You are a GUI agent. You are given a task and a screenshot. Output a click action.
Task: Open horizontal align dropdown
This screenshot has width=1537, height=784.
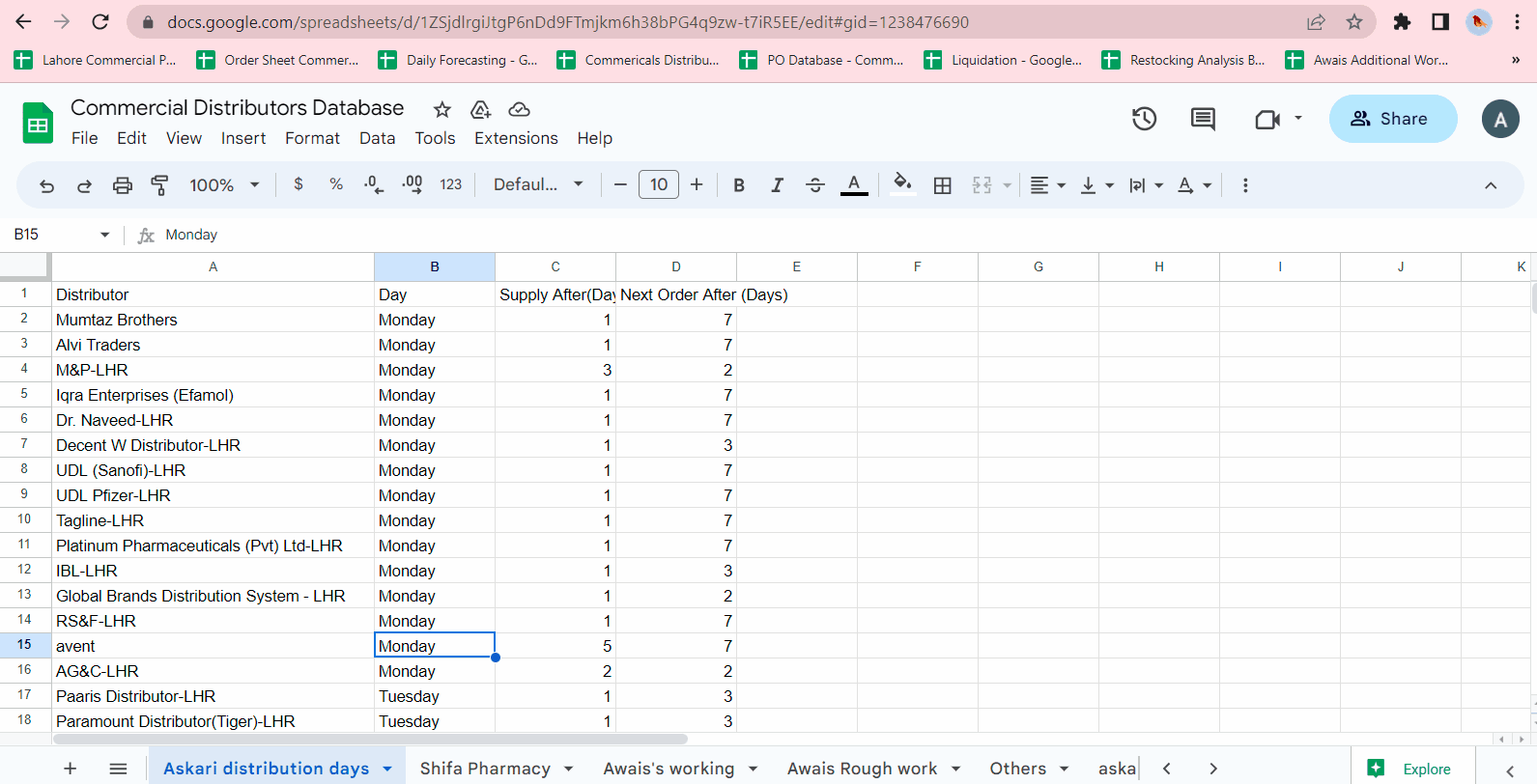(x=1048, y=185)
